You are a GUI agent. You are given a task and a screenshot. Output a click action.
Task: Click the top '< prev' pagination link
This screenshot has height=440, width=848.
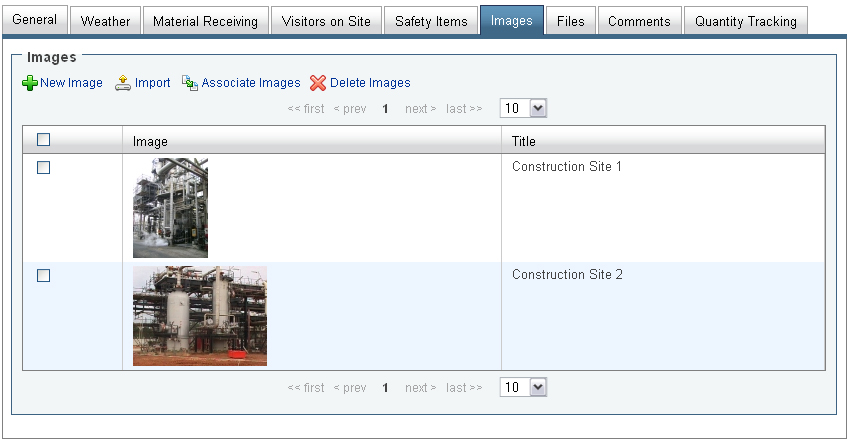click(350, 109)
